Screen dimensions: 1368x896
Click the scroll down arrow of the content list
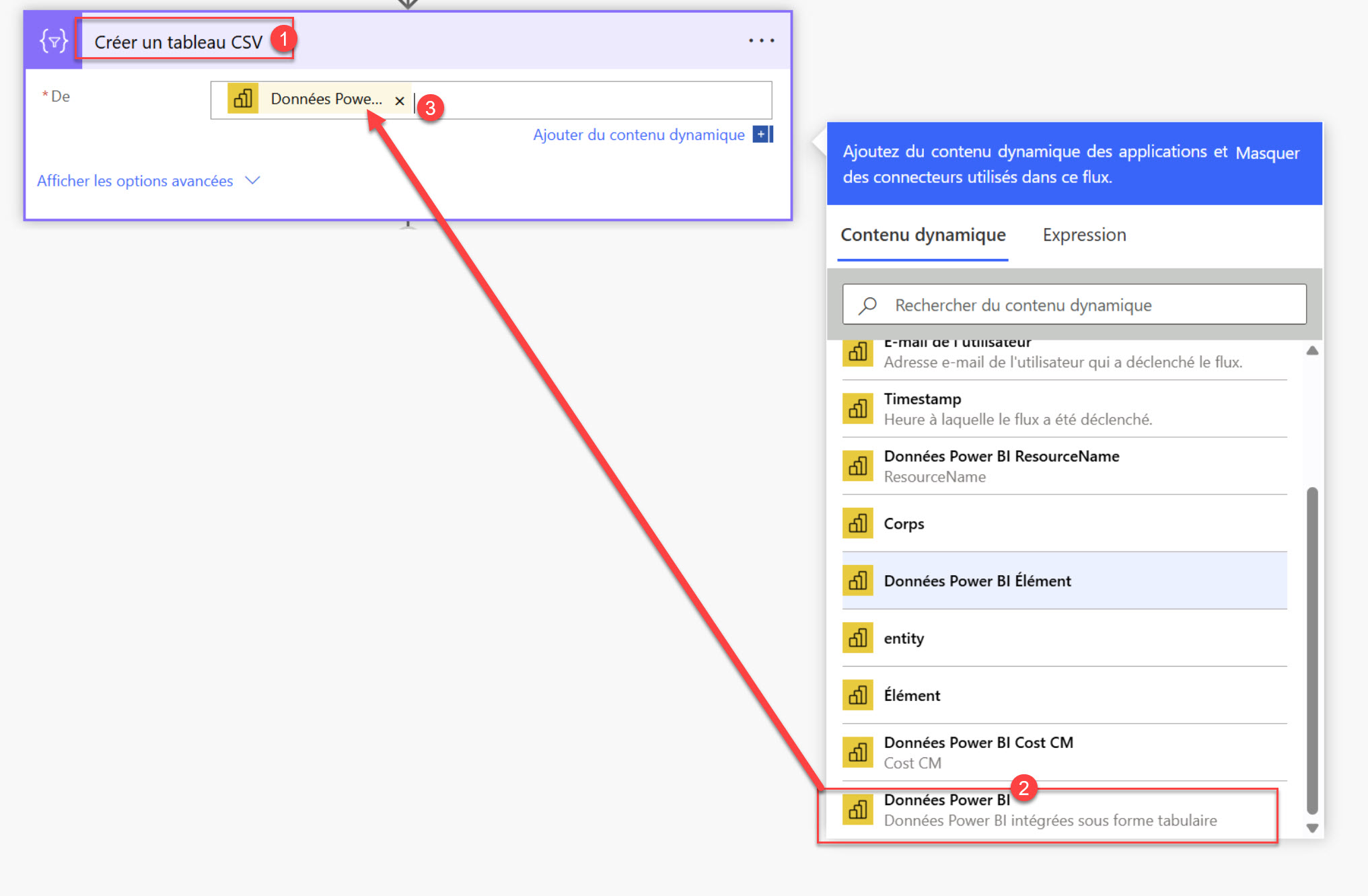1312,828
